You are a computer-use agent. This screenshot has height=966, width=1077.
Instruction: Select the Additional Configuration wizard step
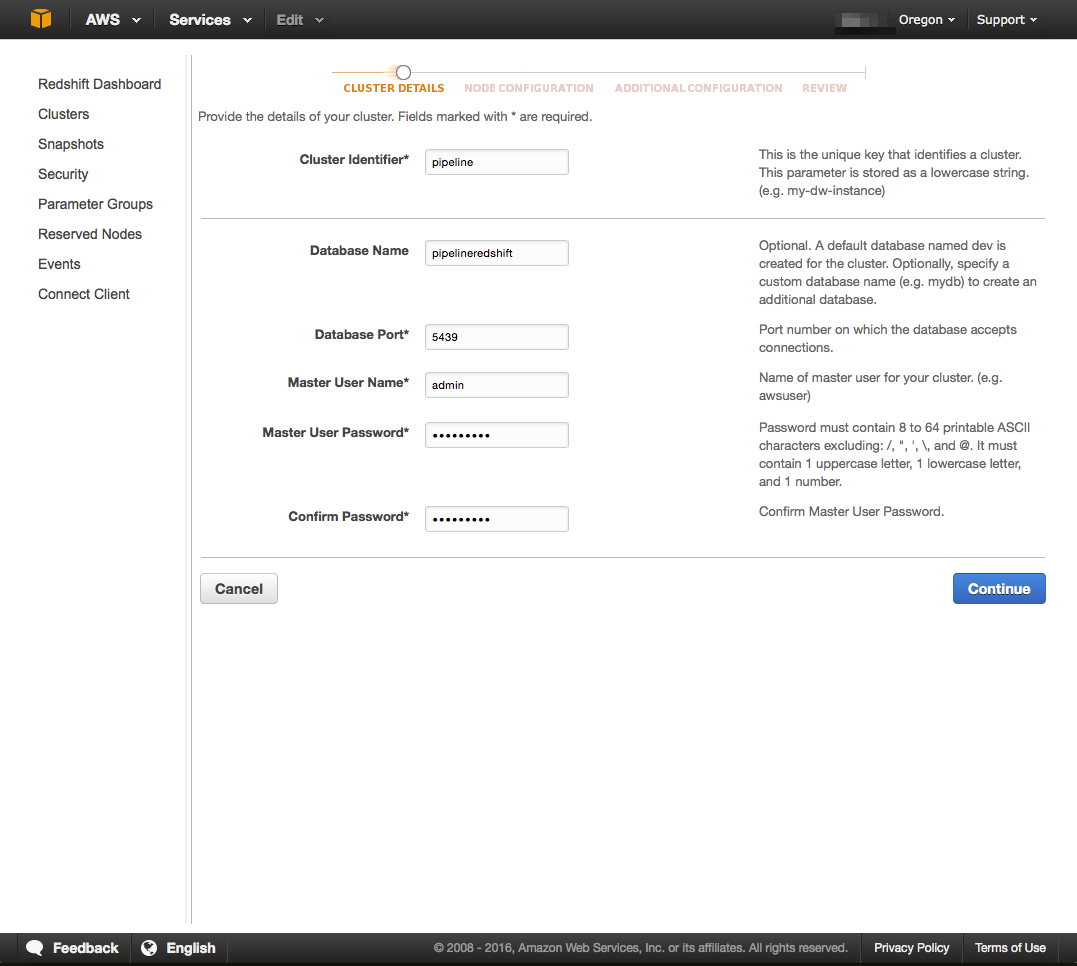click(x=699, y=88)
